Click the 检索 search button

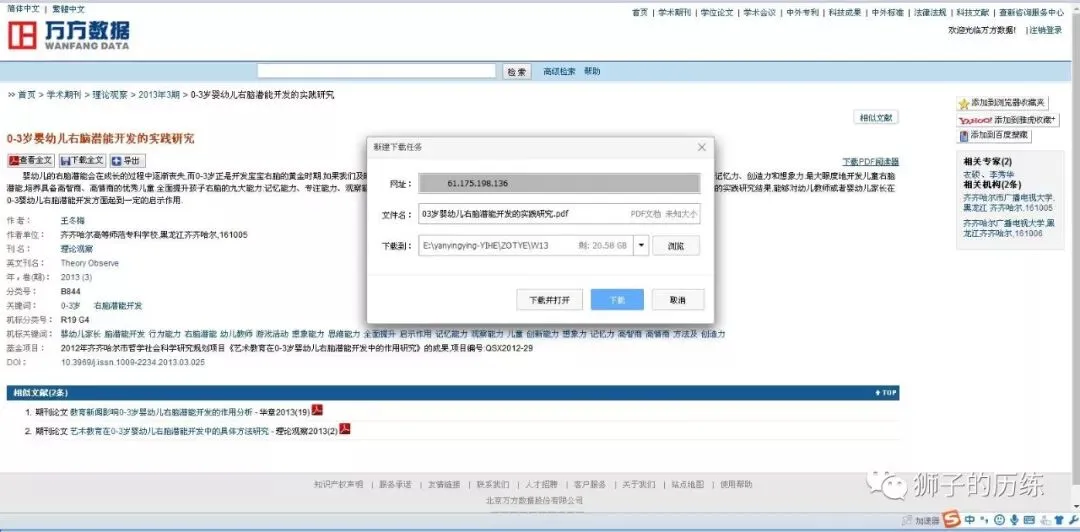517,72
